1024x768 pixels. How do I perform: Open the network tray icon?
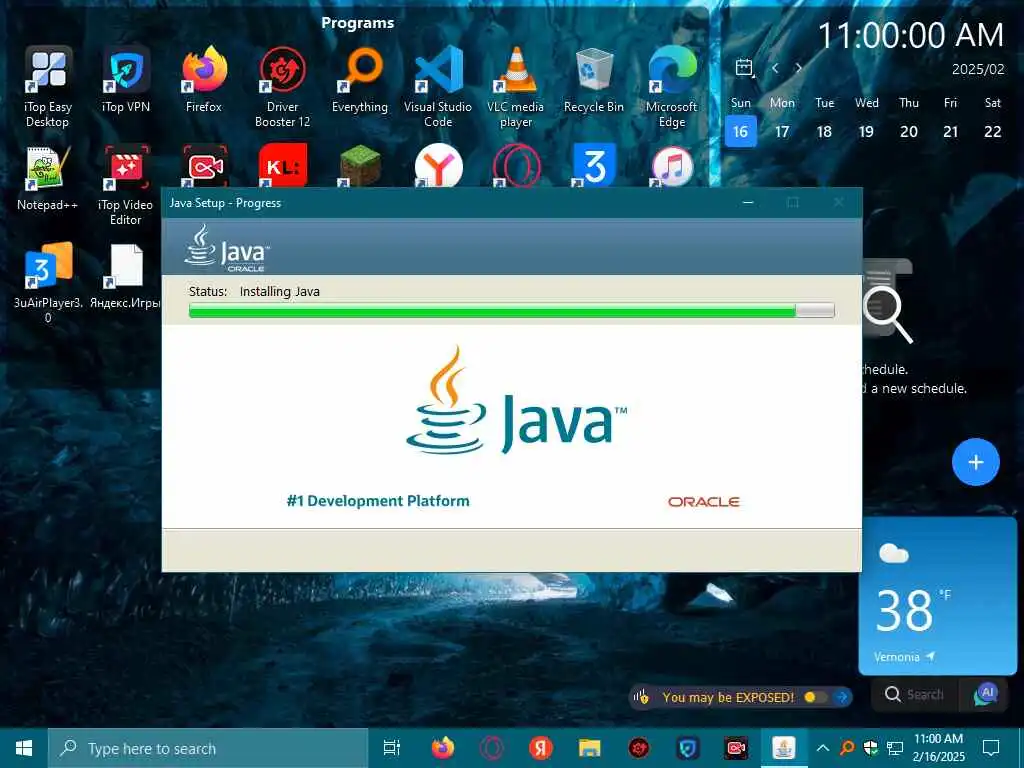click(895, 748)
